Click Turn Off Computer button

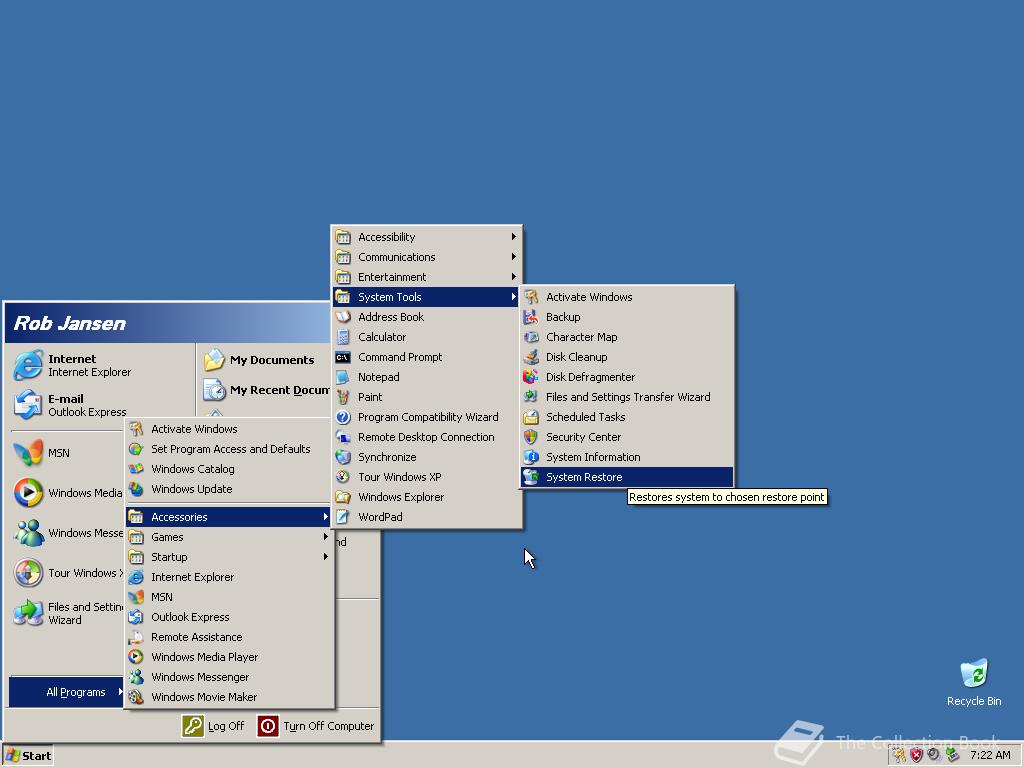click(316, 726)
